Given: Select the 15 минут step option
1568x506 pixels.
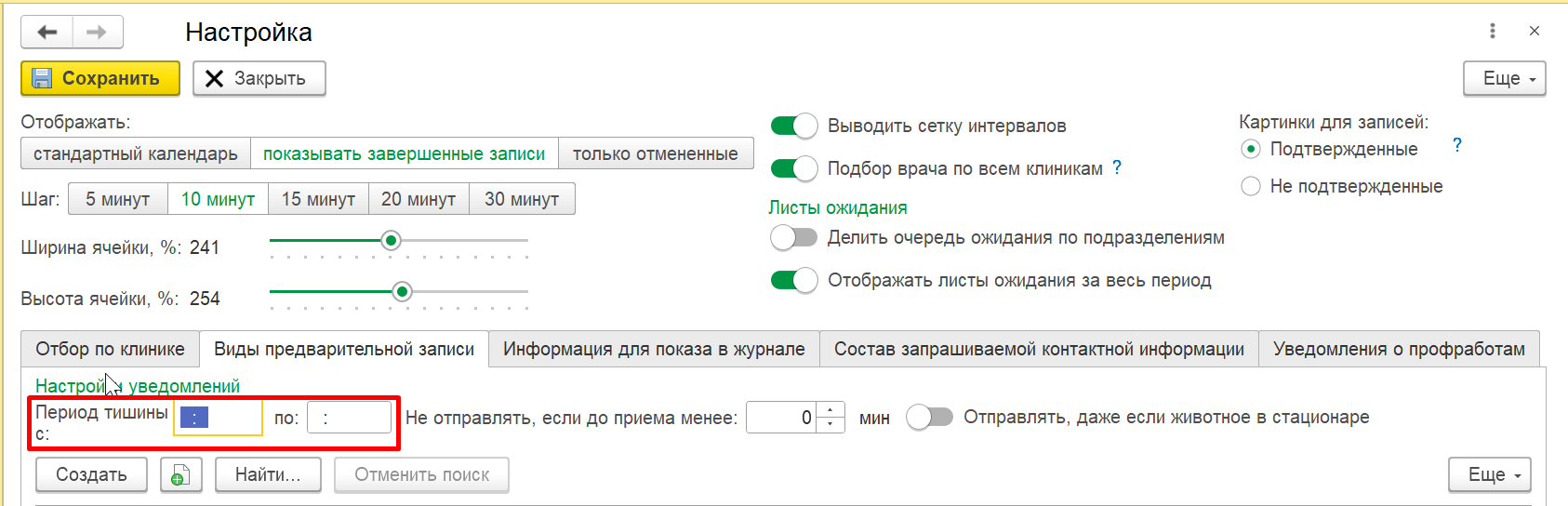Looking at the screenshot, I should pos(318,199).
